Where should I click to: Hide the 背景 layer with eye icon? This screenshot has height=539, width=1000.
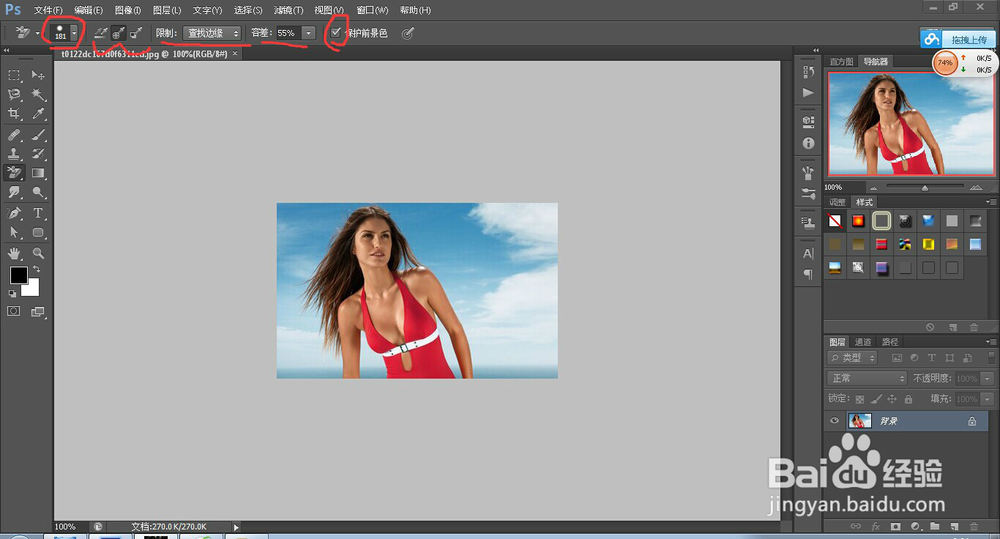pyautogui.click(x=834, y=421)
